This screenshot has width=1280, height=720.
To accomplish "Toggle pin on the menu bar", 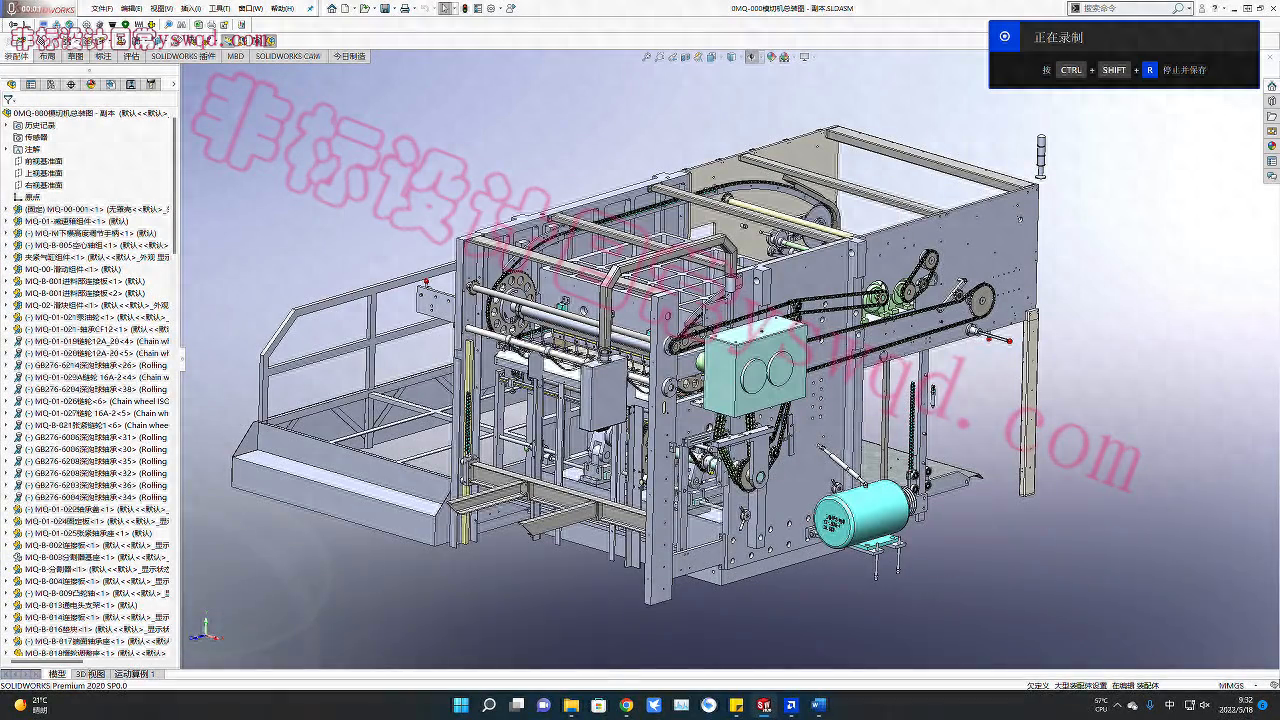I will (x=310, y=8).
